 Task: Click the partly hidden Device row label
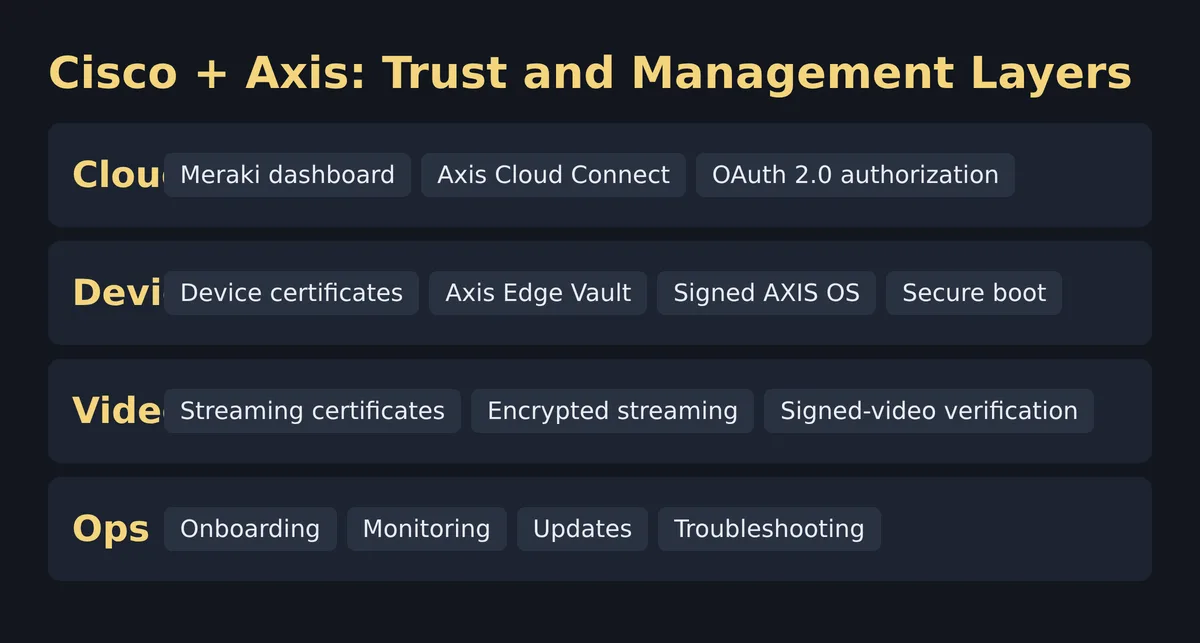118,293
